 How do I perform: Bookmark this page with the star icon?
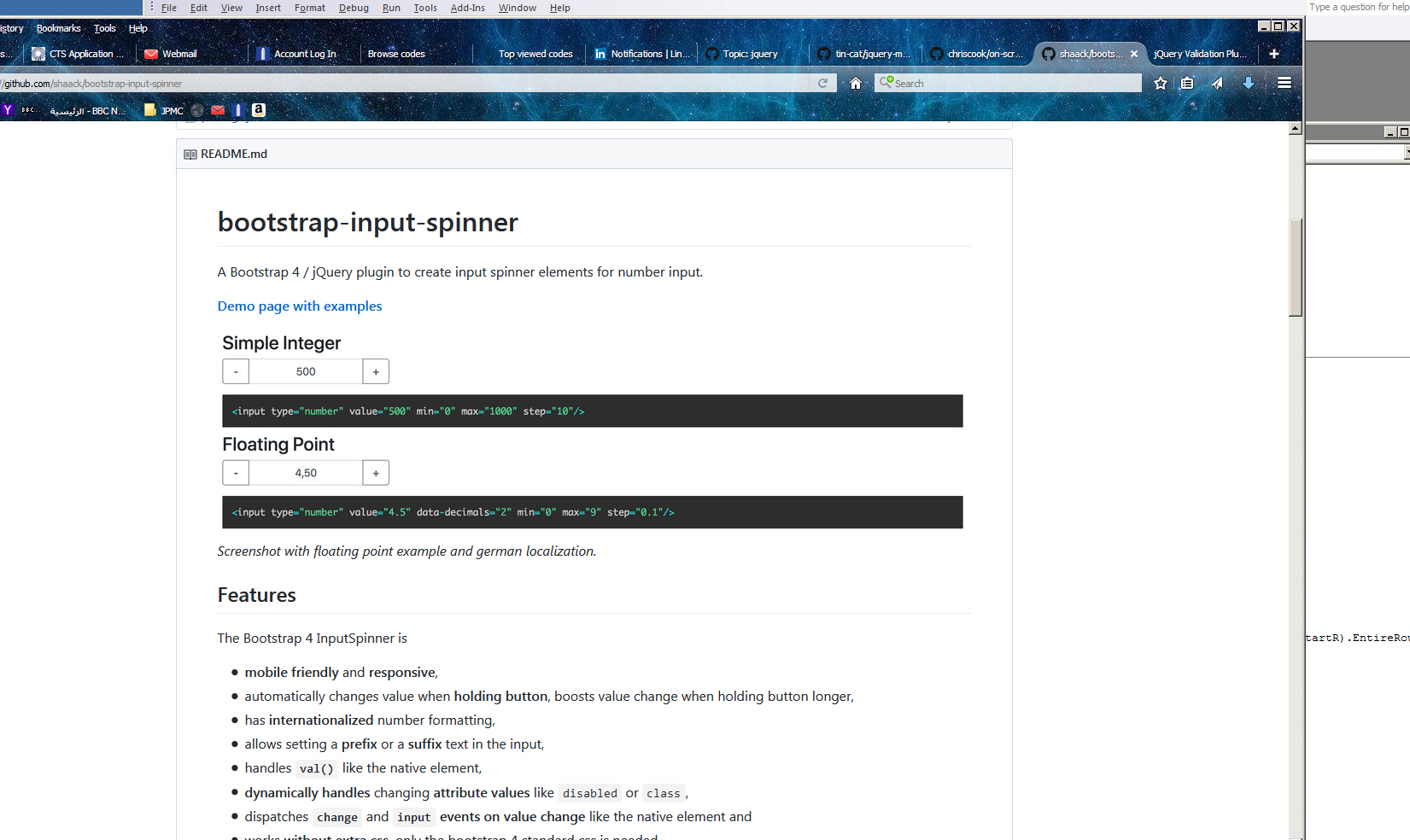[x=1160, y=83]
